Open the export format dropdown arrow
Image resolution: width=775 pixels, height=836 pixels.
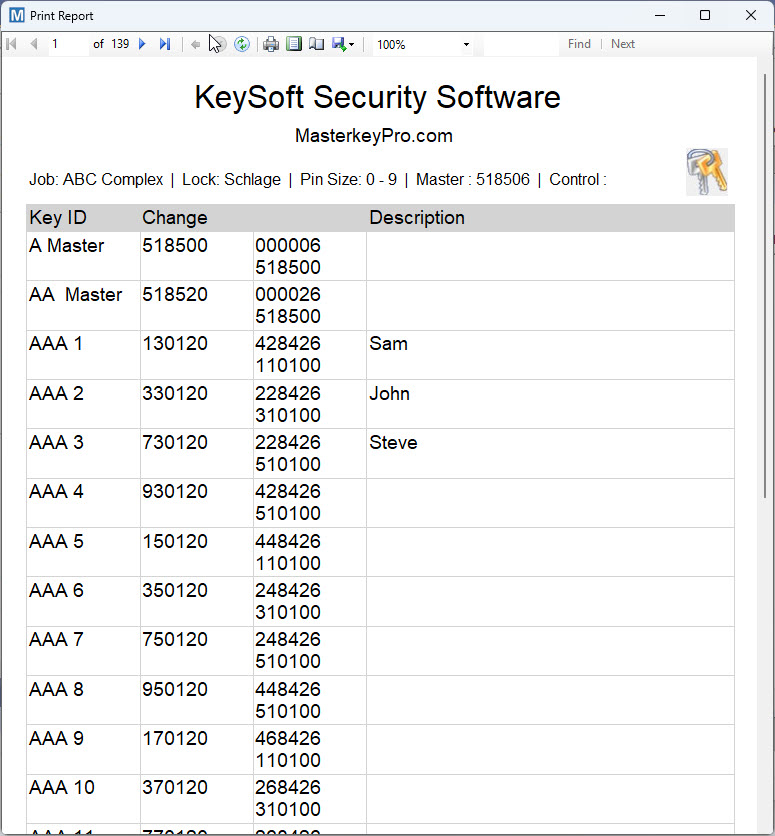pyautogui.click(x=351, y=43)
